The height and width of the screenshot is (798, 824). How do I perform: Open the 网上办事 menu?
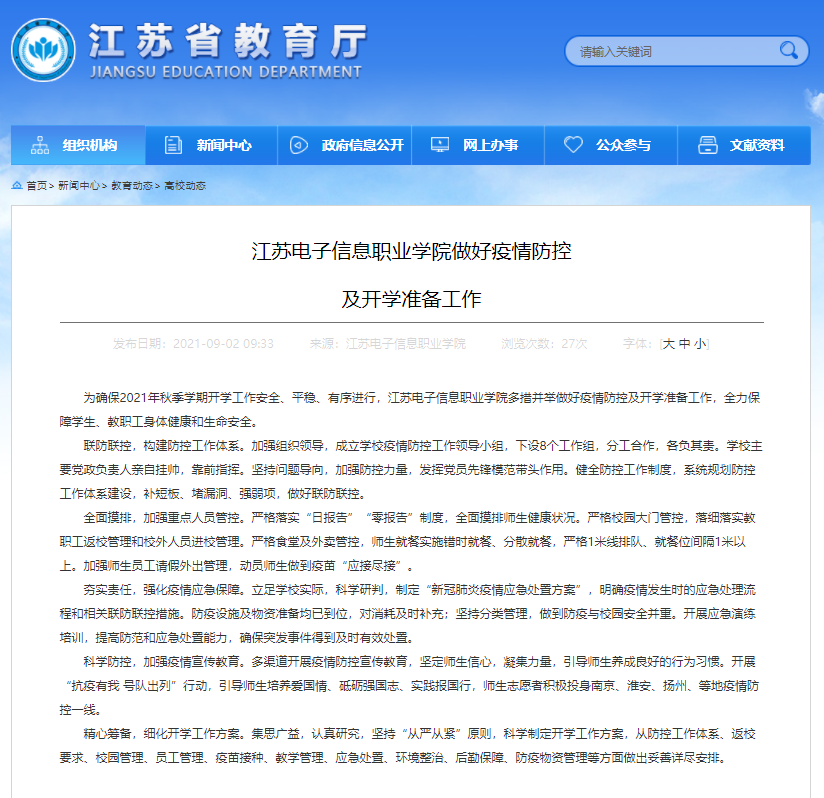tap(478, 145)
